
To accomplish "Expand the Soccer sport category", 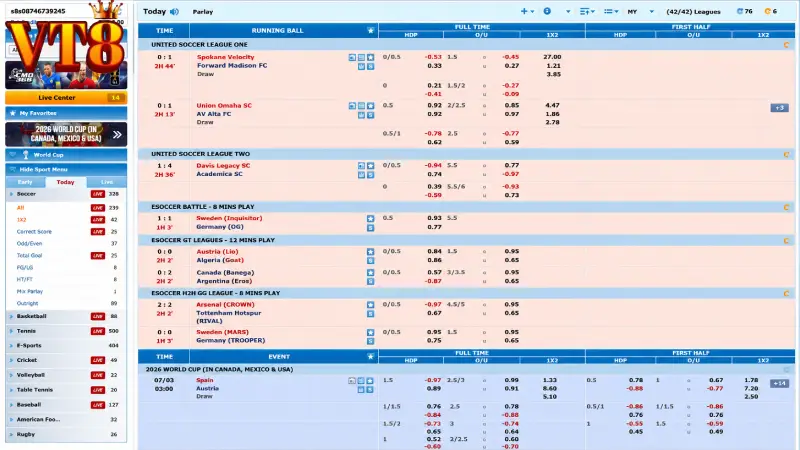I will click(66, 194).
